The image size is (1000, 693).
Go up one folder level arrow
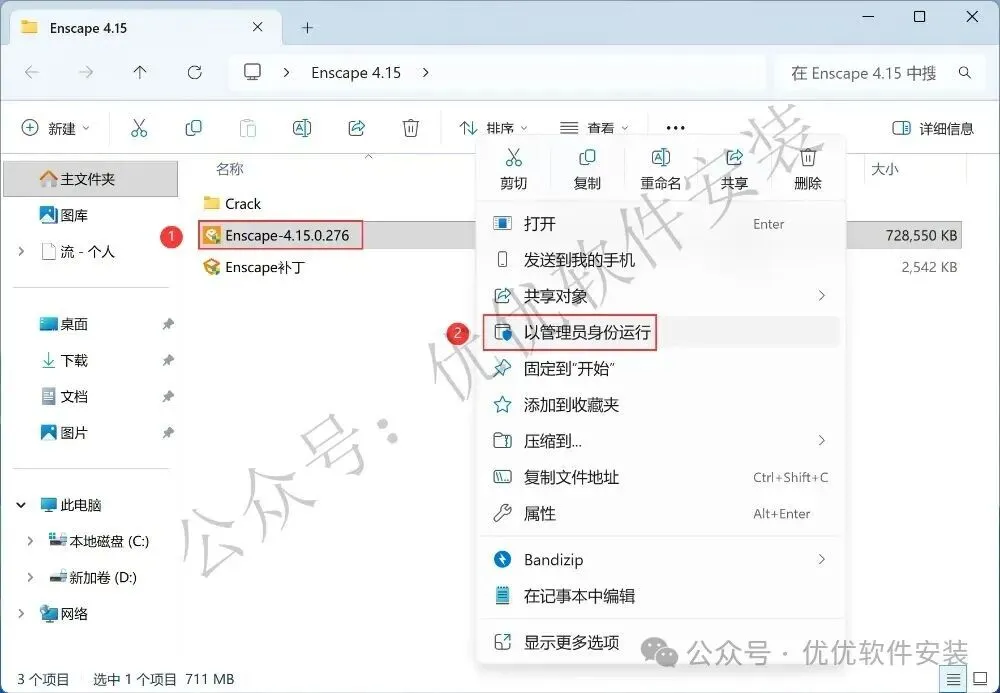click(x=140, y=73)
